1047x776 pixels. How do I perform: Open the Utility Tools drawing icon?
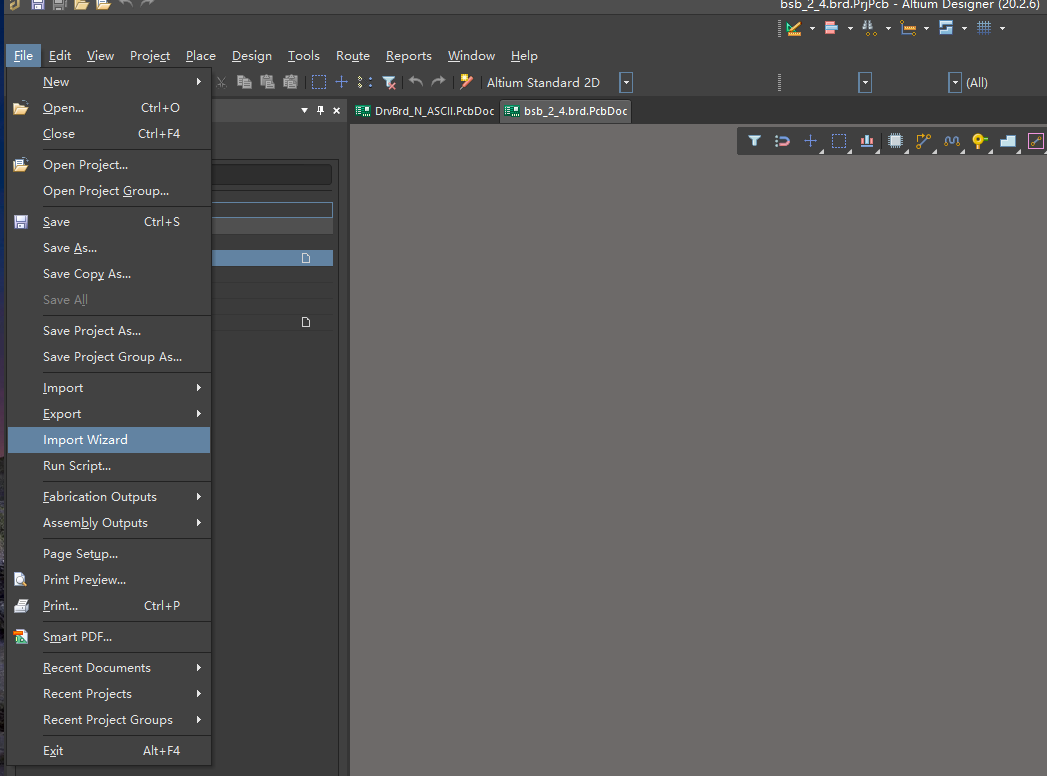[x=793, y=28]
